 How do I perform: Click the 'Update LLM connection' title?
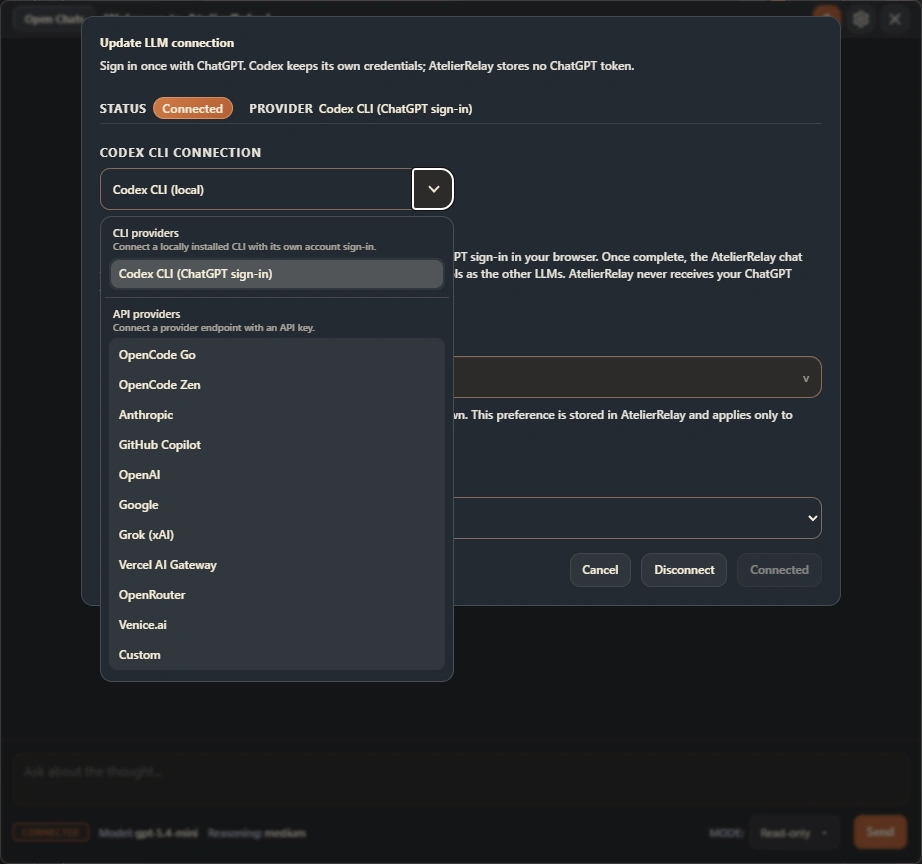(x=167, y=43)
